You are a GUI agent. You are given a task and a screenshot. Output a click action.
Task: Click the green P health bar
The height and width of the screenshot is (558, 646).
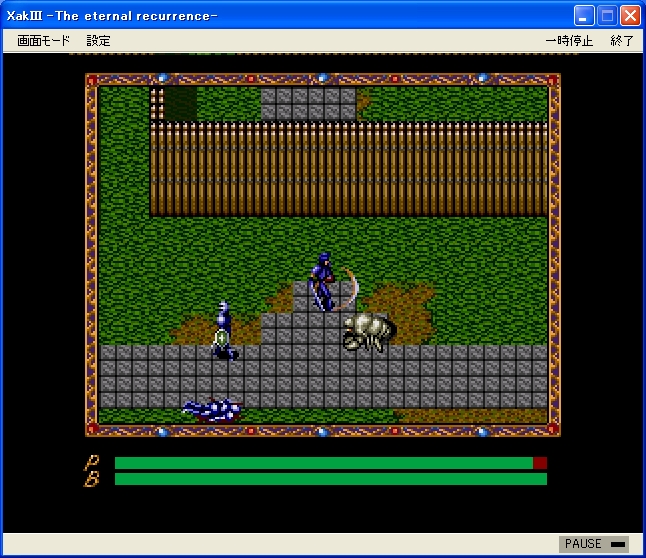click(x=323, y=463)
